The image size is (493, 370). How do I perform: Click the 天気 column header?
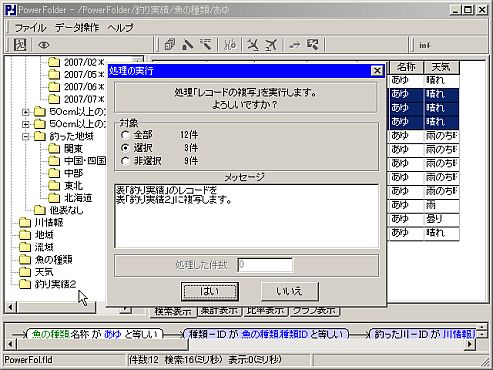point(441,67)
